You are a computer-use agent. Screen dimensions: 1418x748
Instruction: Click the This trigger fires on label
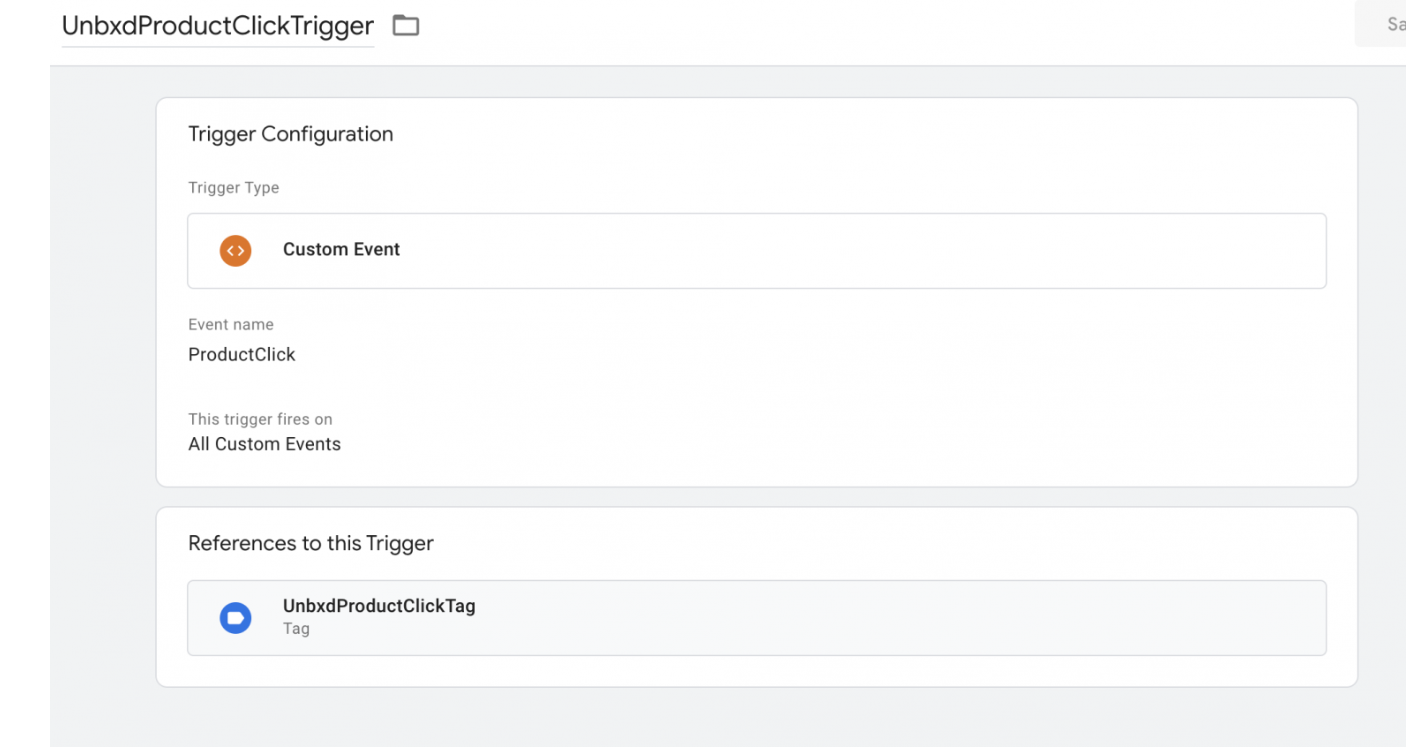click(260, 419)
